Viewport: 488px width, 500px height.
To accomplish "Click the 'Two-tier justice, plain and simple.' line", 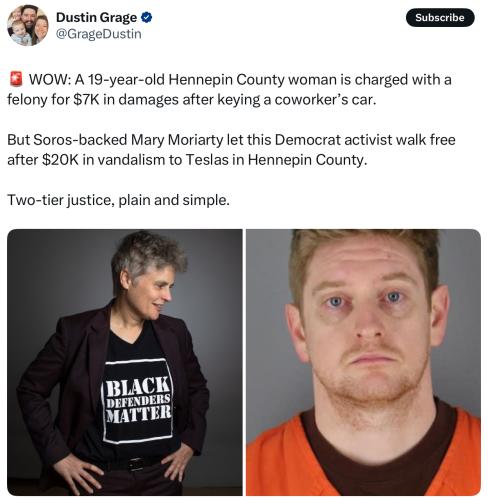I will pyautogui.click(x=119, y=200).
